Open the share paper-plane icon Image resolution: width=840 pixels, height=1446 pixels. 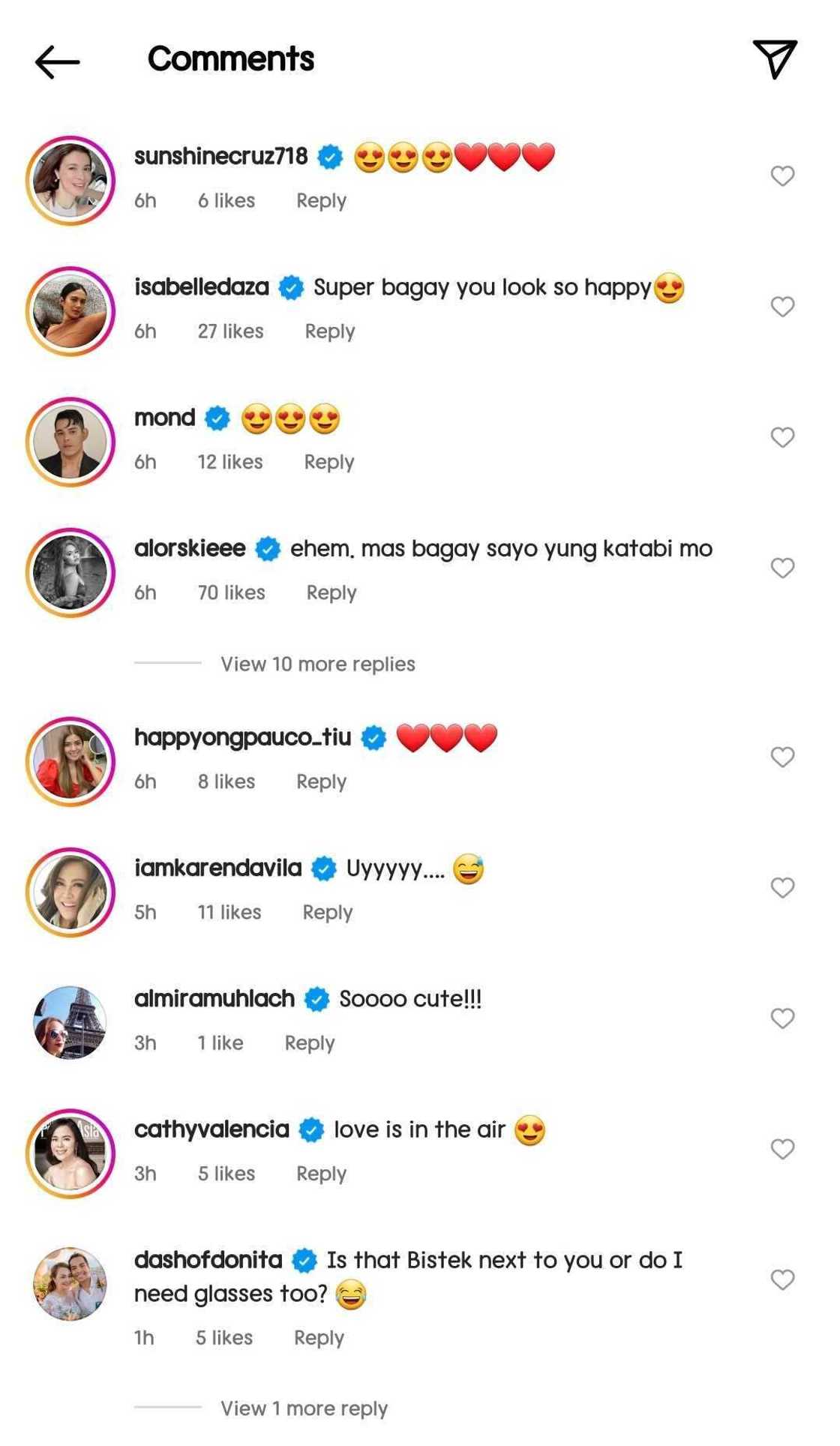click(775, 59)
